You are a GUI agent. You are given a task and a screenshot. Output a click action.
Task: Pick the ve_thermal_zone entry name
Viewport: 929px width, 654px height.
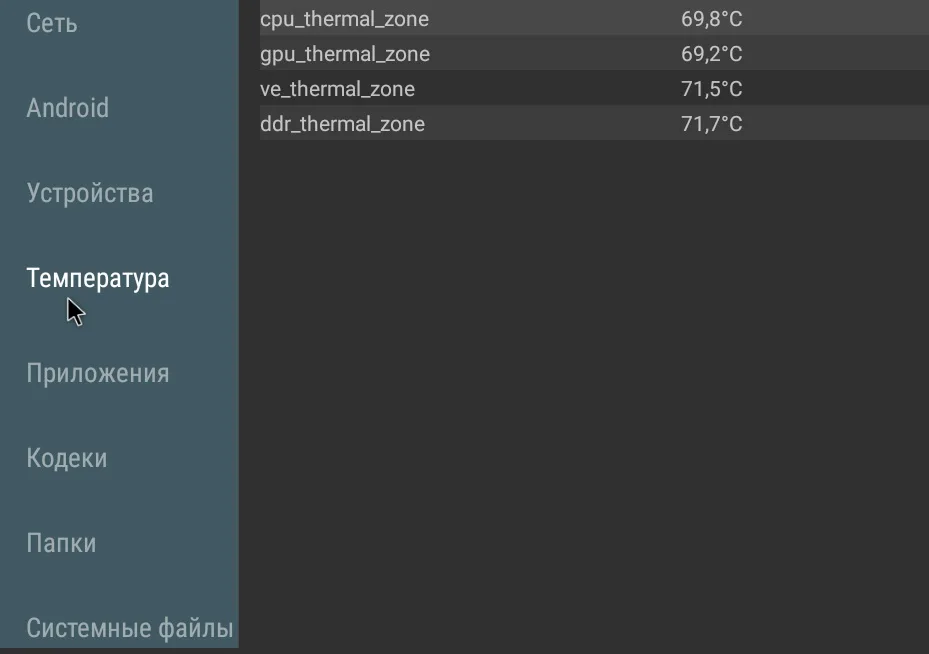tap(337, 89)
